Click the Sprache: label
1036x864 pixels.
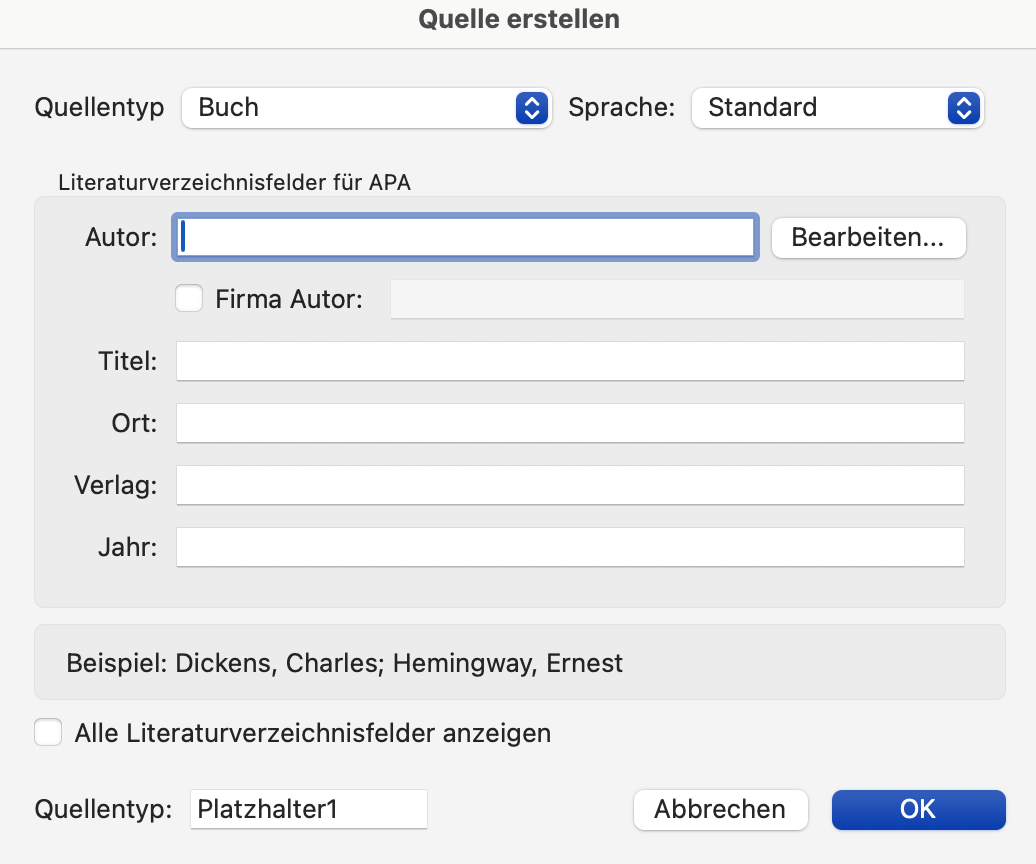point(622,108)
